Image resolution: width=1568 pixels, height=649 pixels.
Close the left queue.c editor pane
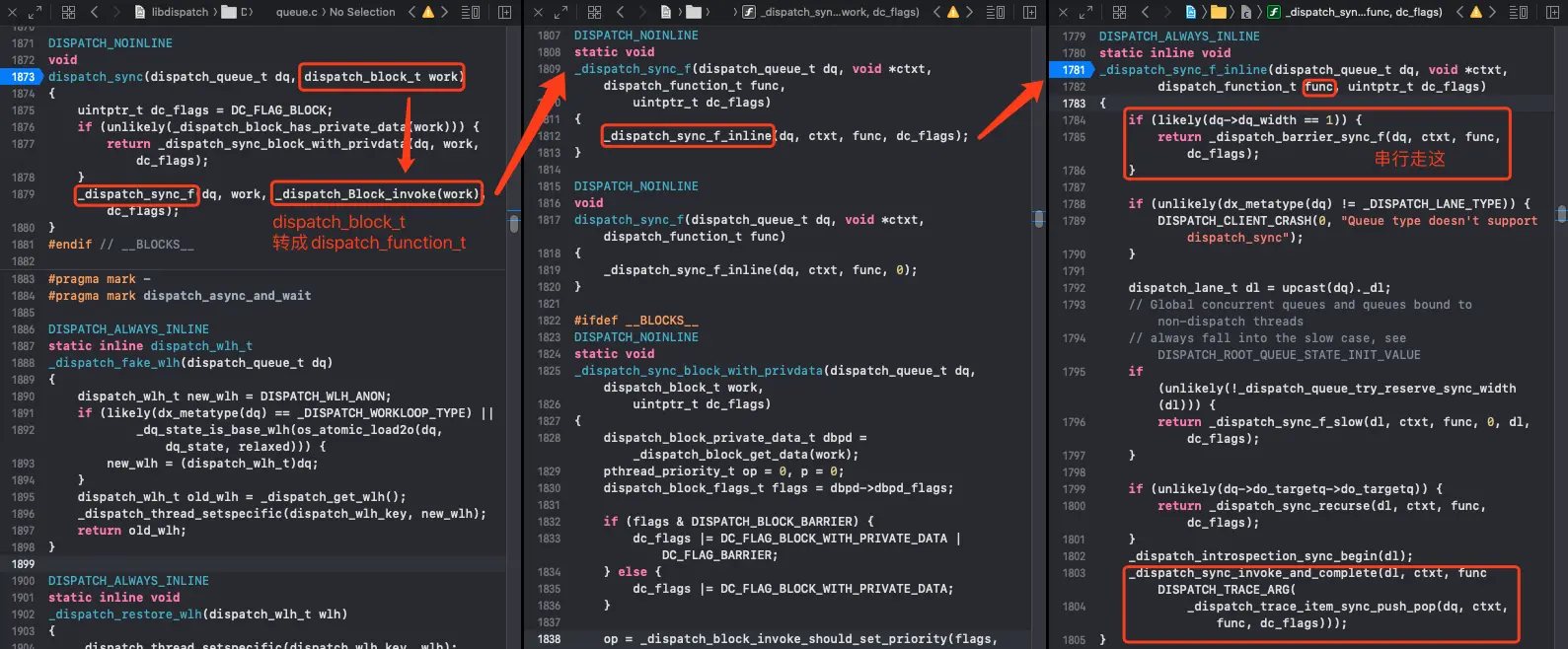click(13, 12)
